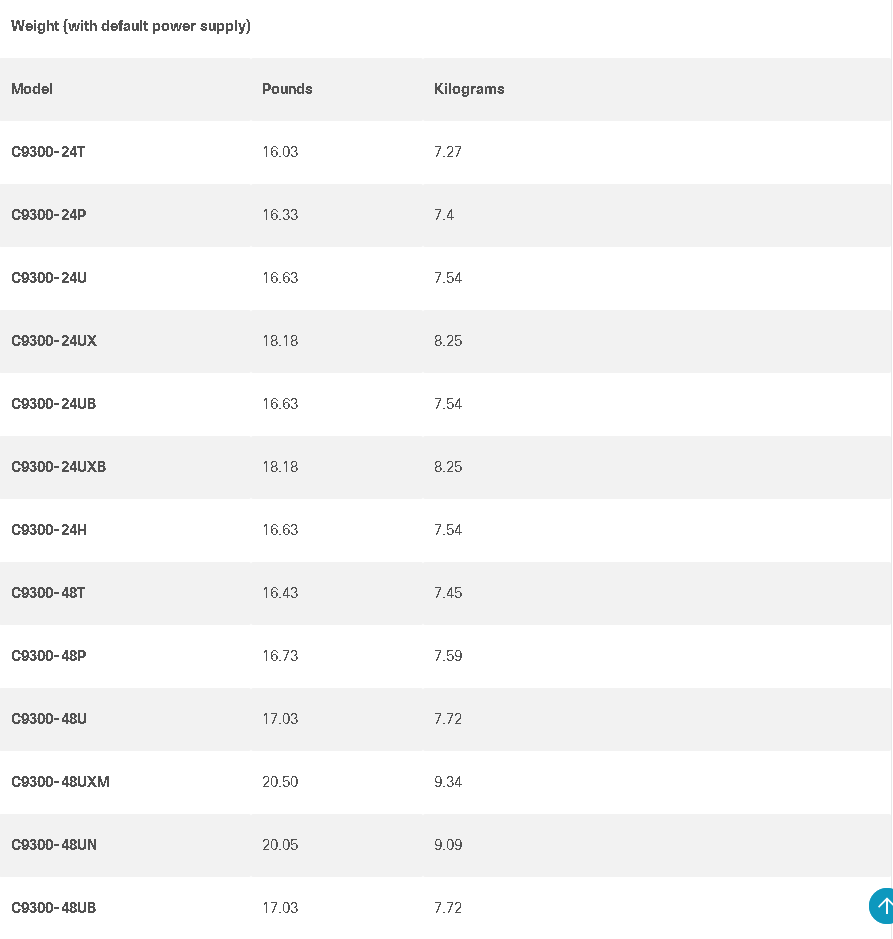This screenshot has width=893, height=939.
Task: Click the 9.09 kilograms value
Action: (448, 845)
